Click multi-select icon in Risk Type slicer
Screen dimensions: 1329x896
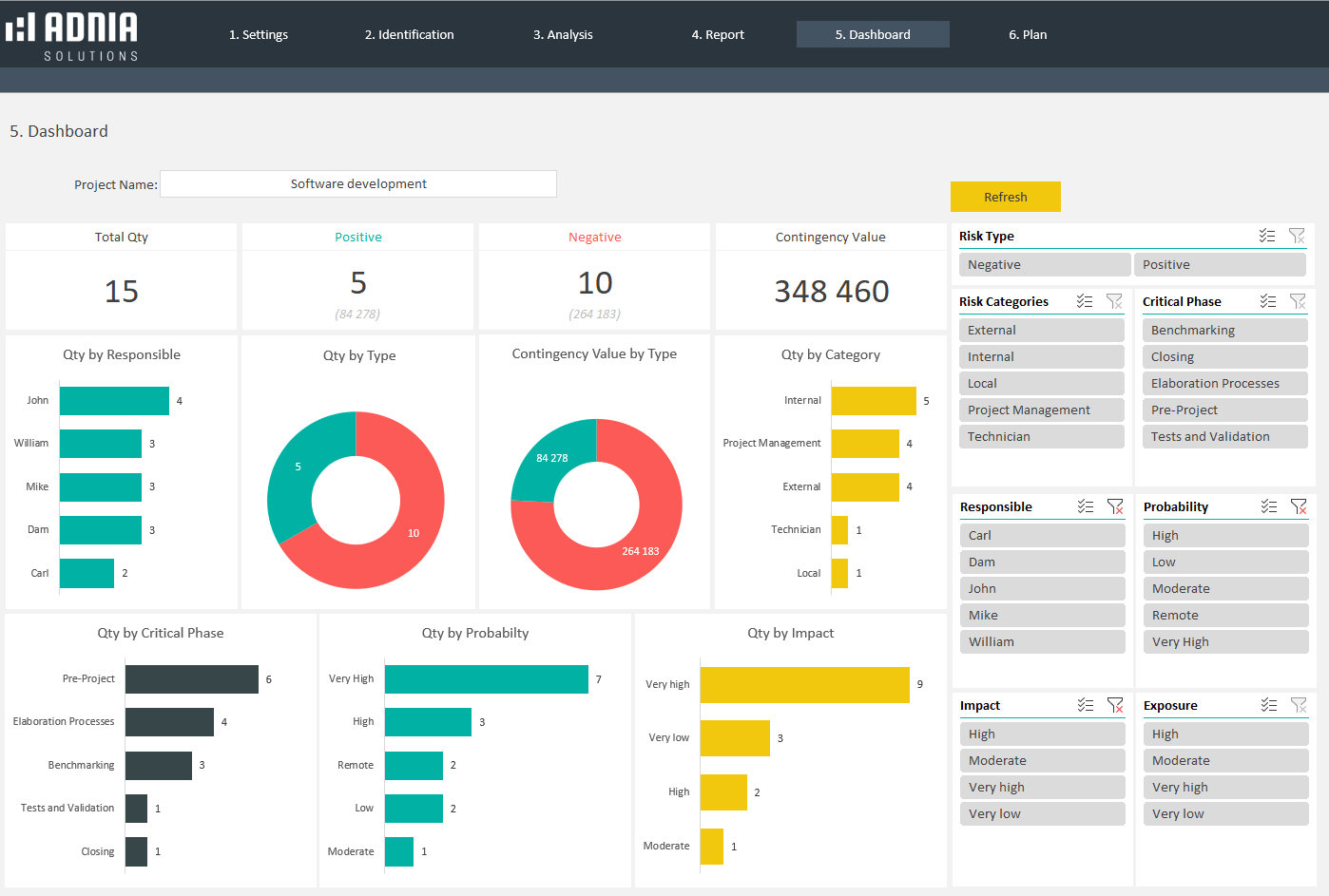click(1266, 236)
